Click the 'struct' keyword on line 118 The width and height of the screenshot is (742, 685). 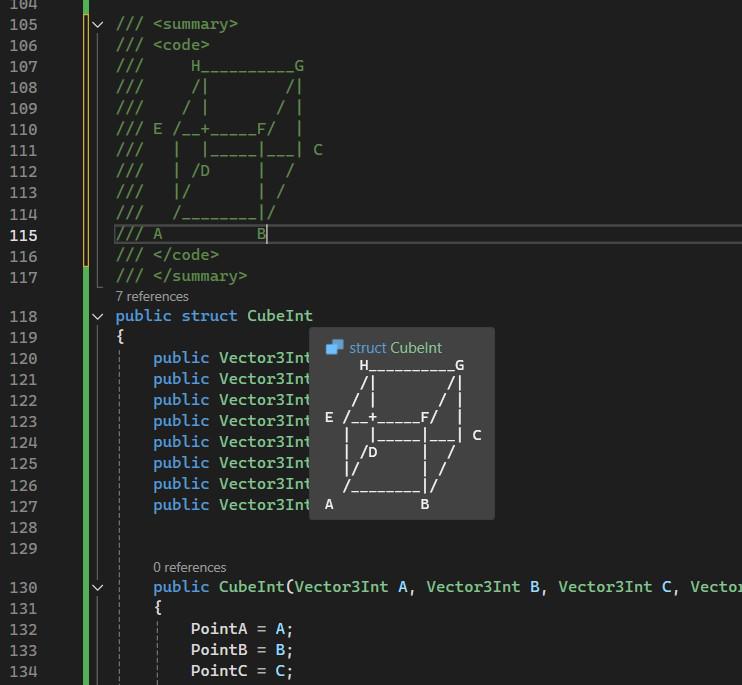click(208, 316)
